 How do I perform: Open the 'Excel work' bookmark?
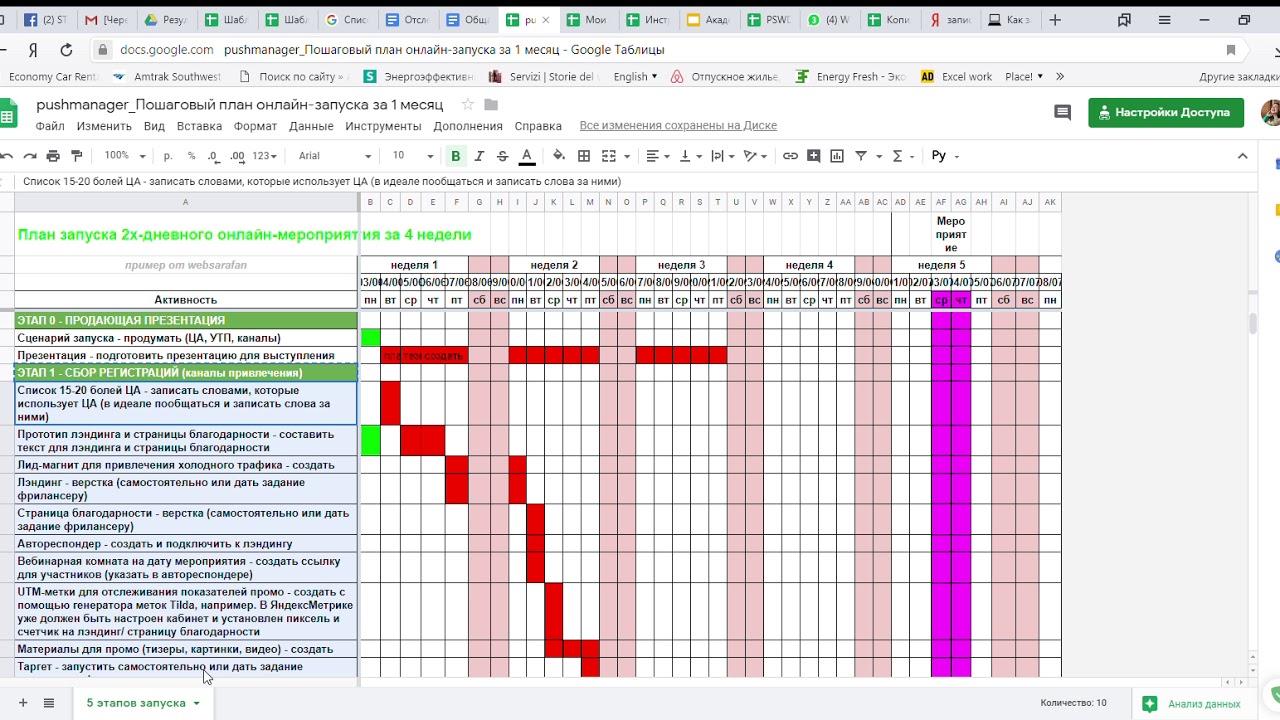[957, 77]
